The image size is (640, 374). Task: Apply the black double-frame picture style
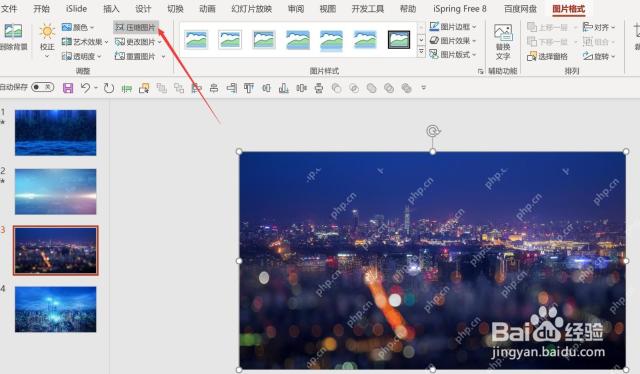pos(399,40)
